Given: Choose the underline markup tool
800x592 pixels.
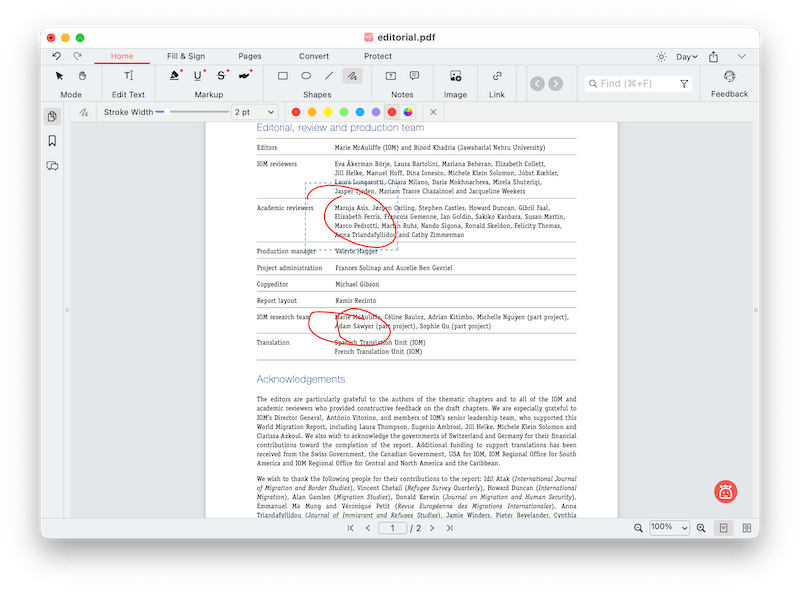Looking at the screenshot, I should pyautogui.click(x=197, y=76).
